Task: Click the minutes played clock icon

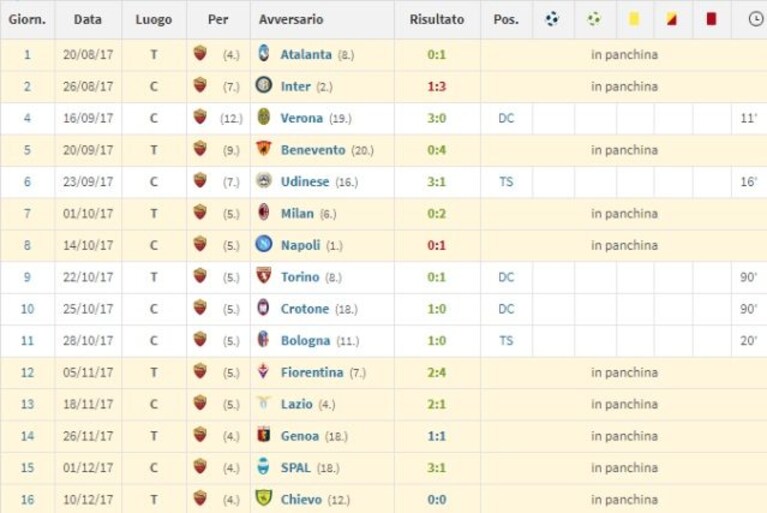Action: 756,19
